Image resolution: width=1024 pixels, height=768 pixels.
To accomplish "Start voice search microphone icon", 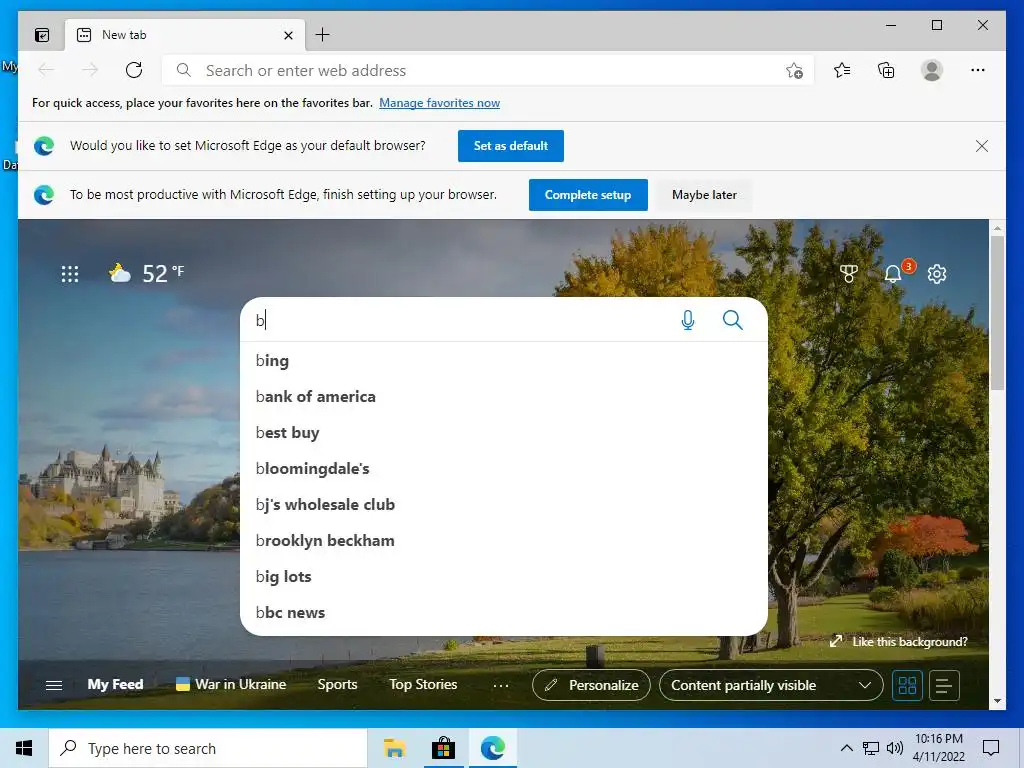I will (688, 320).
